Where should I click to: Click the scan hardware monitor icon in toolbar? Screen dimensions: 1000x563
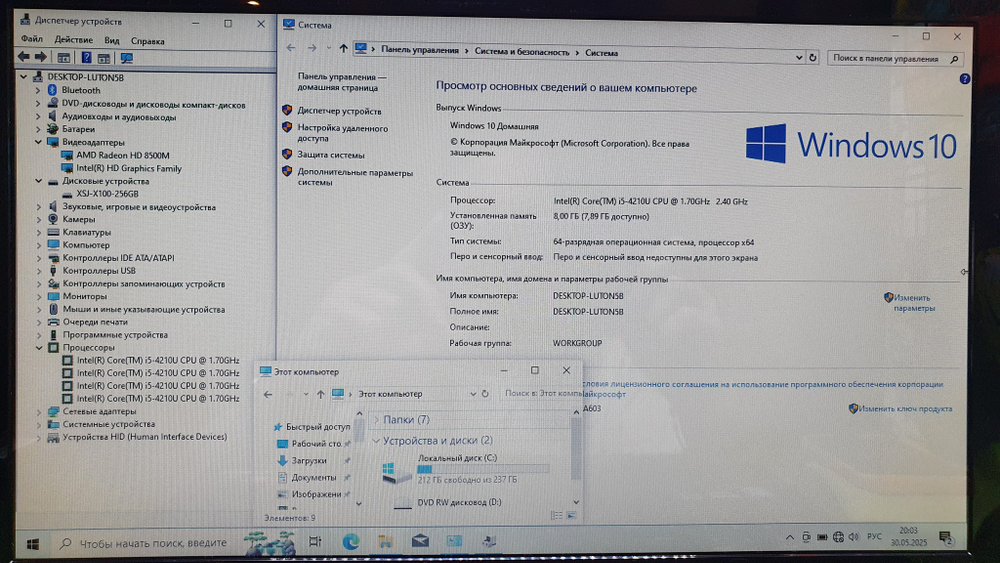pos(127,58)
